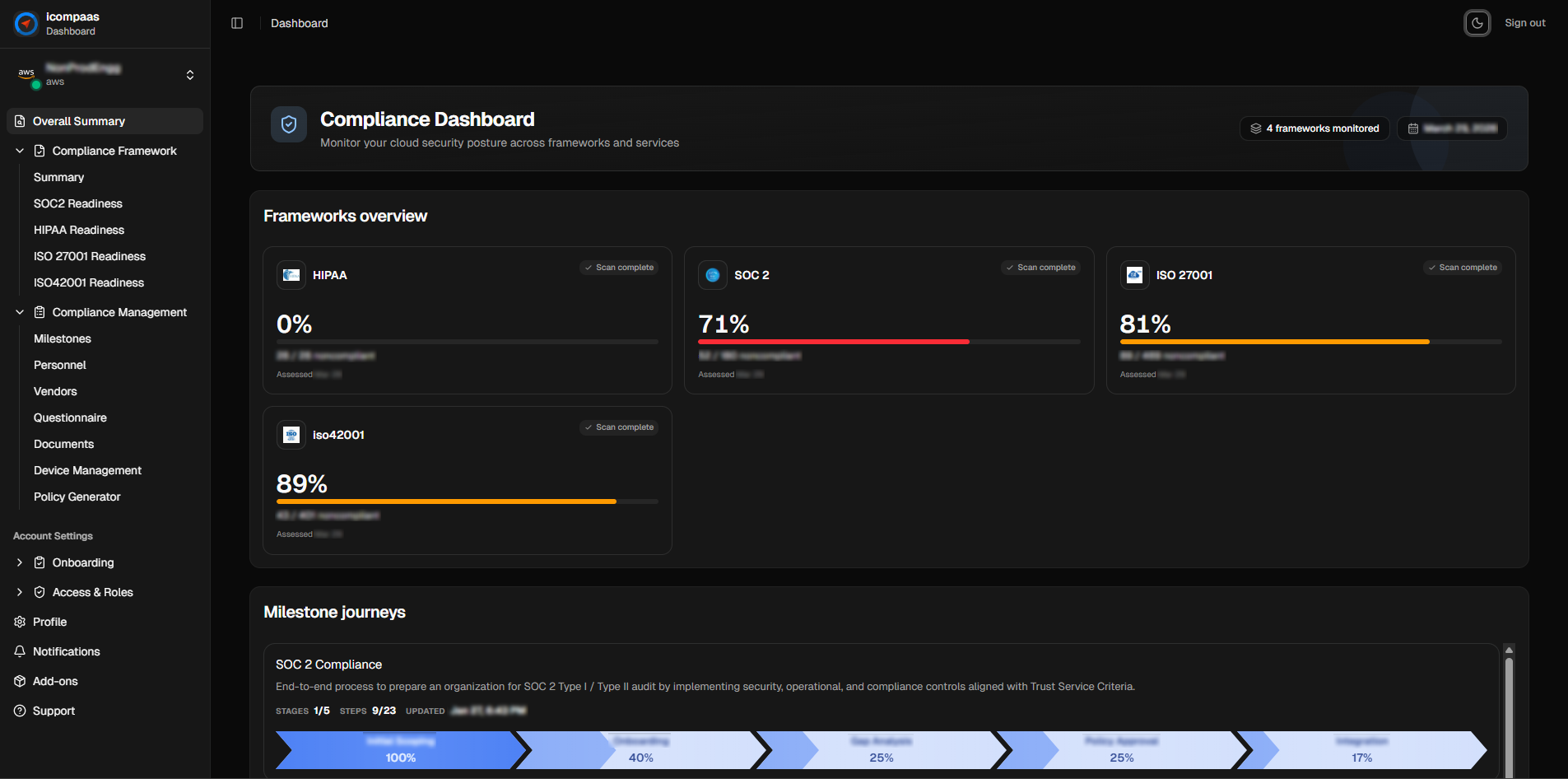Click the Compliance Dashboard shield icon
The width and height of the screenshot is (1568, 779).
coord(289,124)
